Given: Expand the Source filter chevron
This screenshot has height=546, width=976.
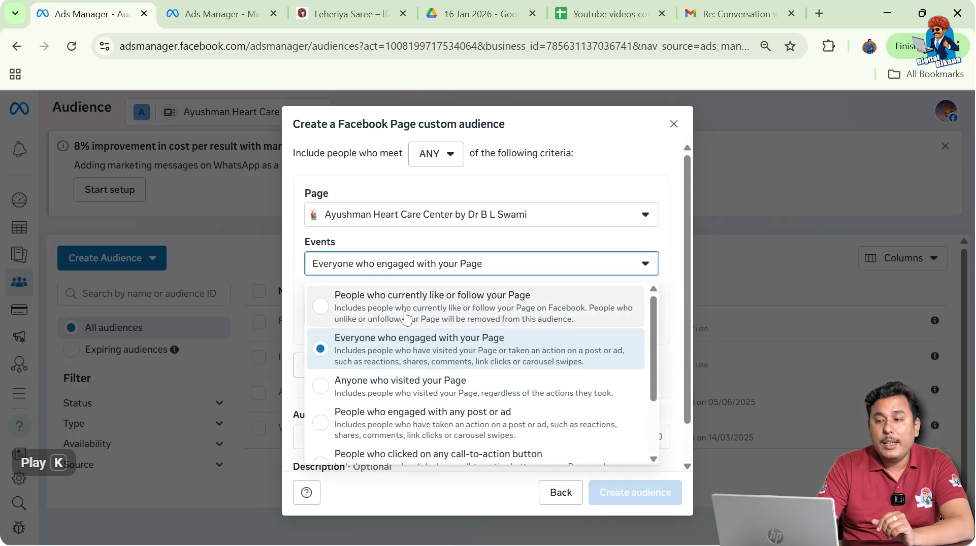Looking at the screenshot, I should tap(219, 464).
